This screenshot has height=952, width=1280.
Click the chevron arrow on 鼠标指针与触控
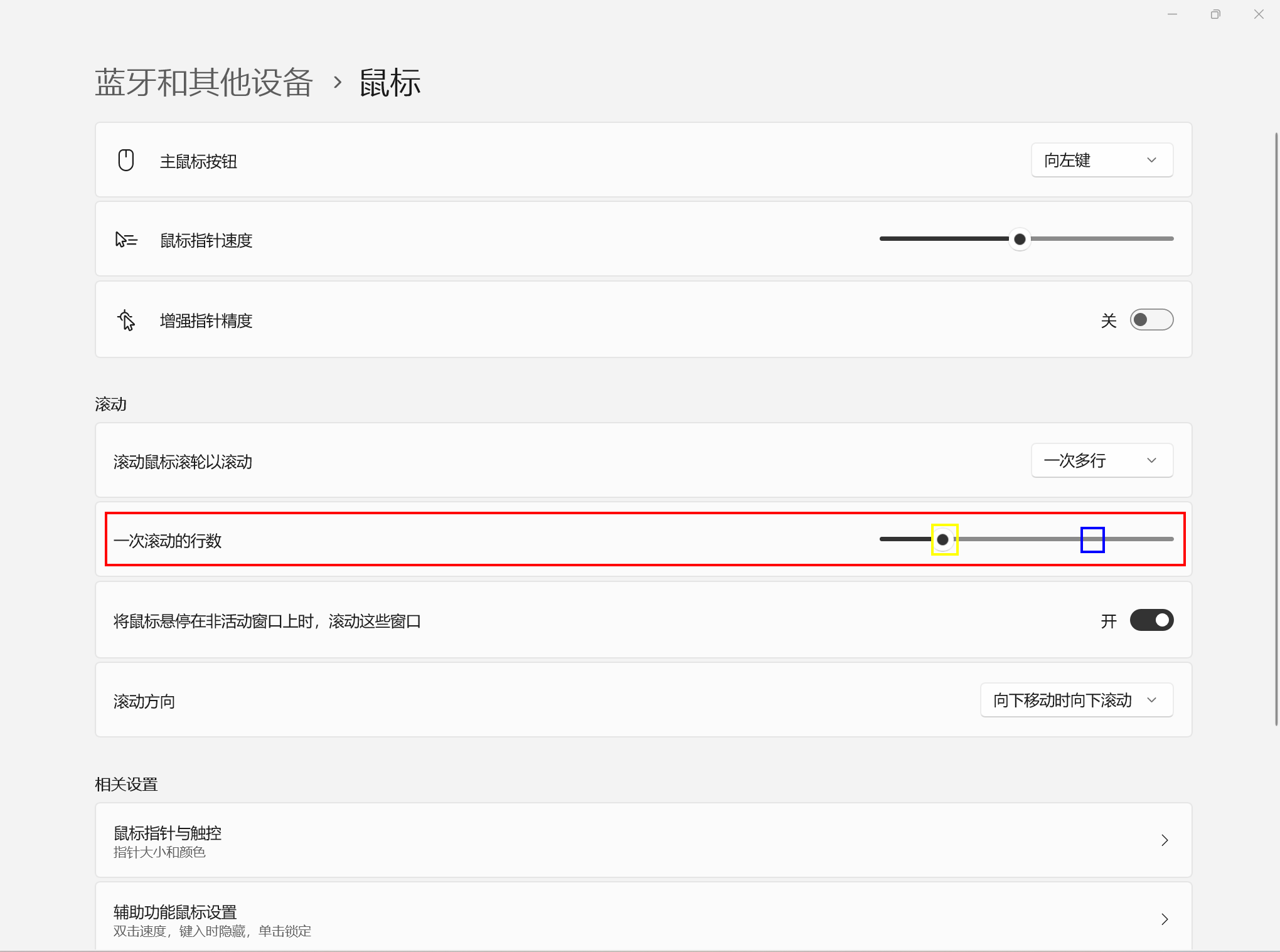[1165, 840]
